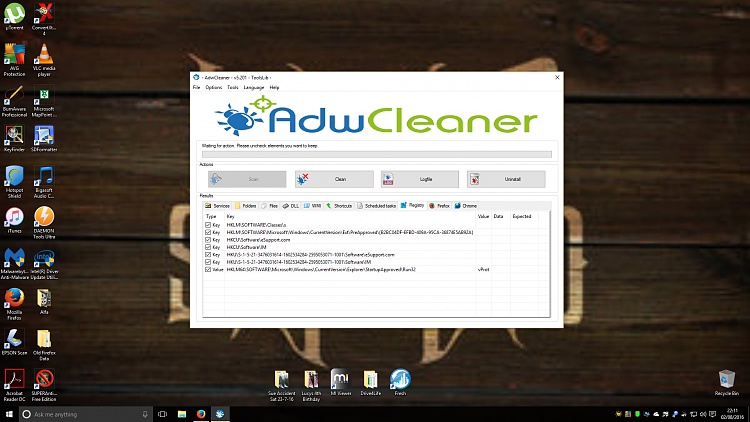Viewport: 750px width, 422px height.
Task: Open the Fresh desktop shortcut
Action: click(x=400, y=382)
